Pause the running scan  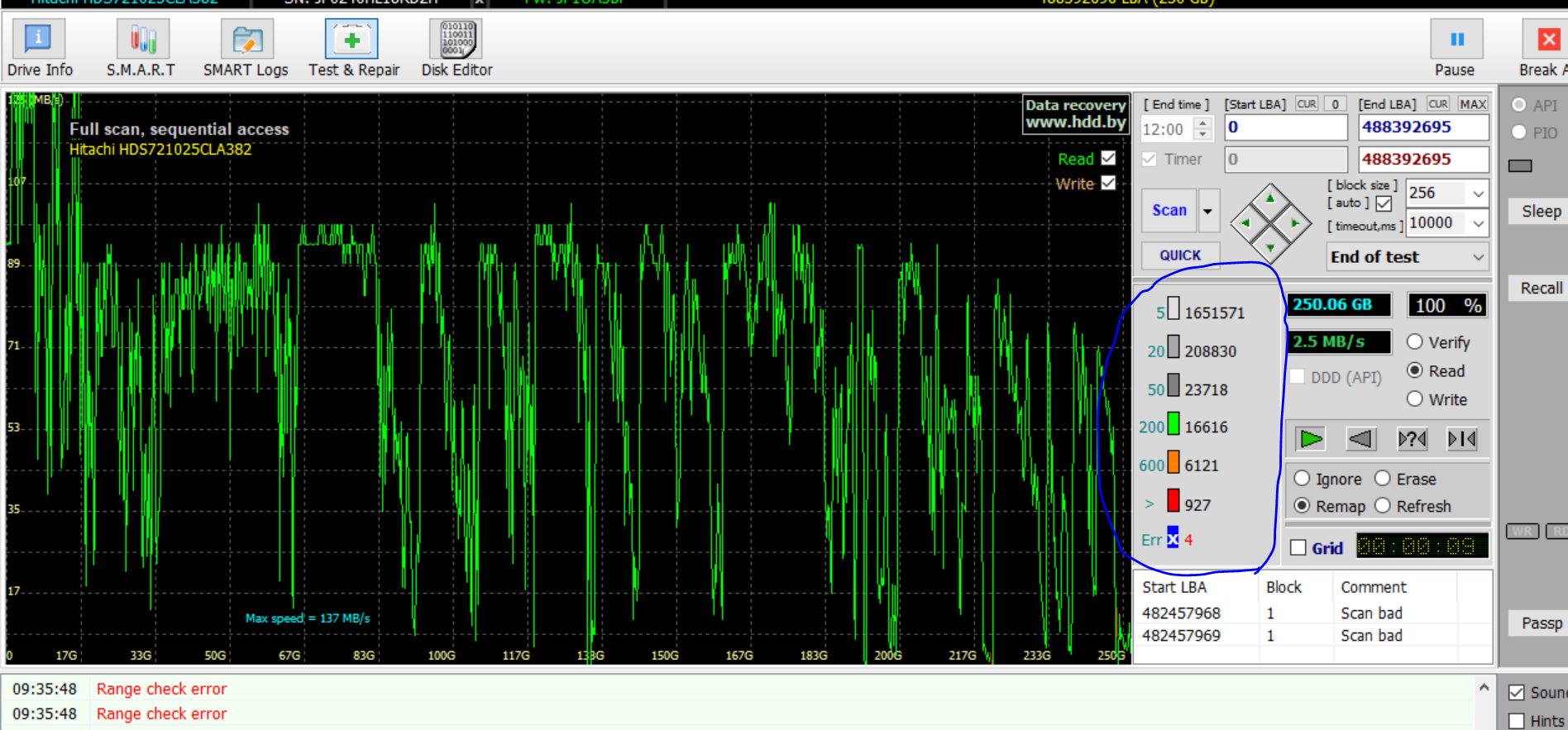(1456, 50)
